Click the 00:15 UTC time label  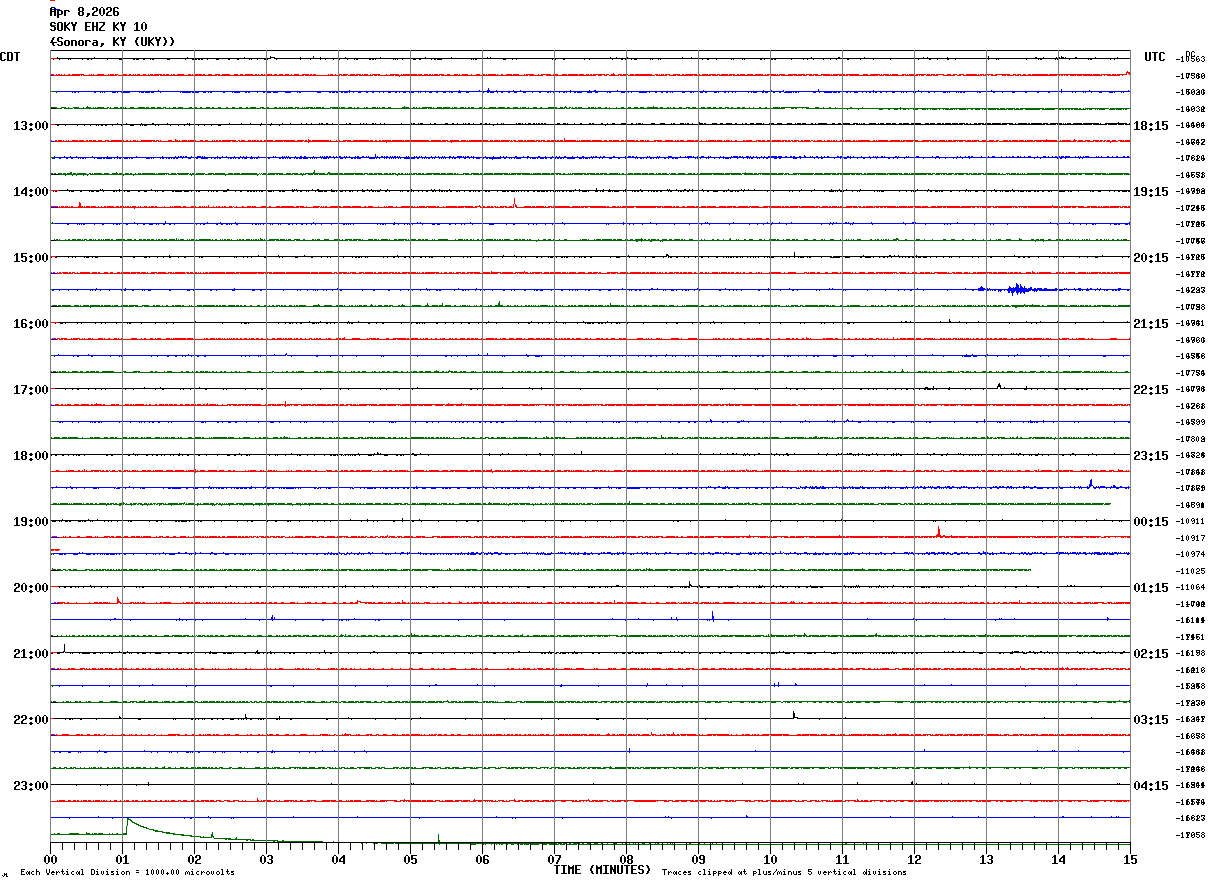click(1151, 522)
